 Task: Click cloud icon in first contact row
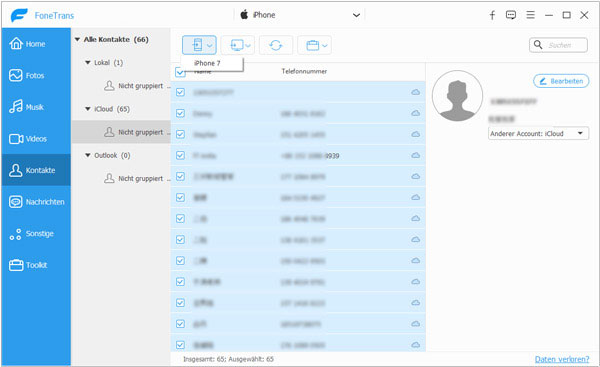click(416, 92)
